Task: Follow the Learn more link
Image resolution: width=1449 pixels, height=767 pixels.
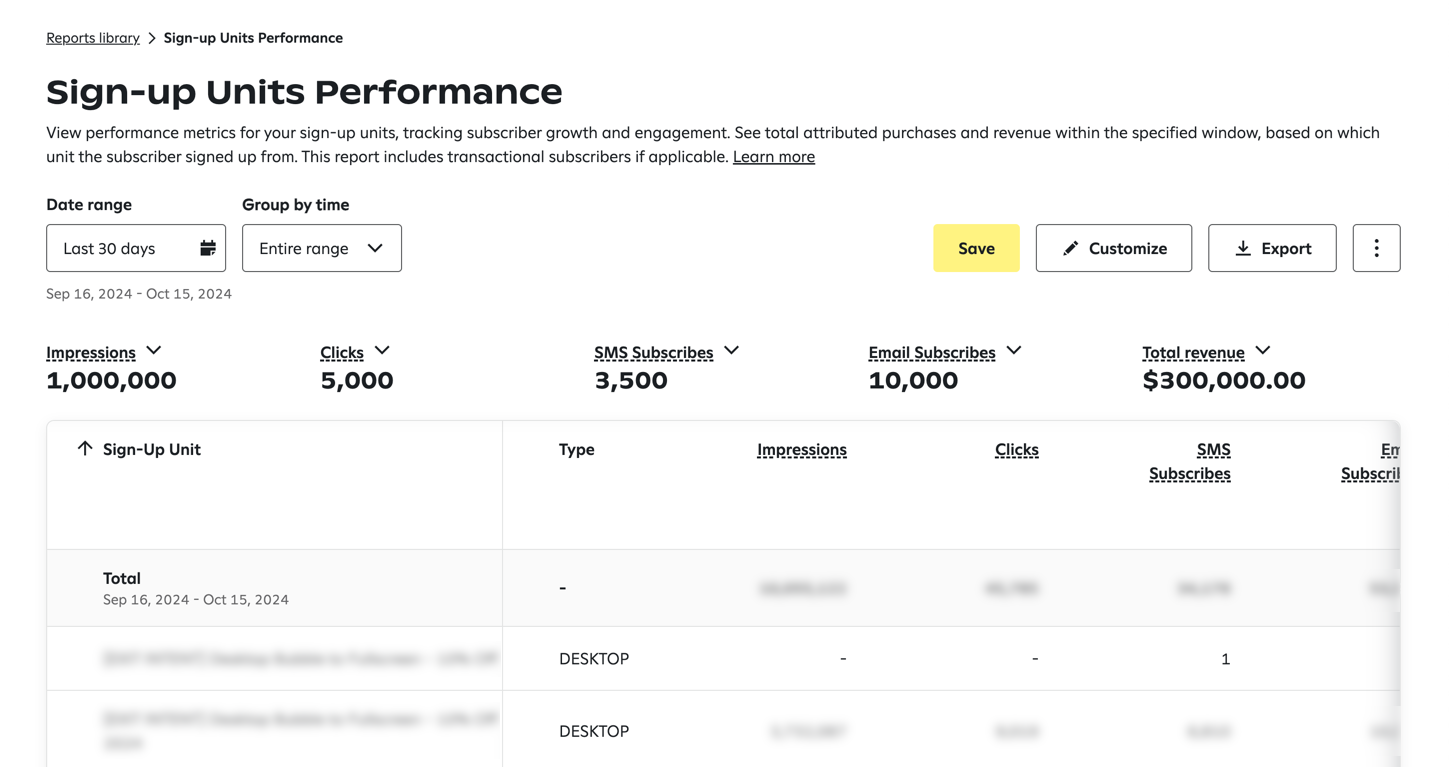Action: (774, 157)
